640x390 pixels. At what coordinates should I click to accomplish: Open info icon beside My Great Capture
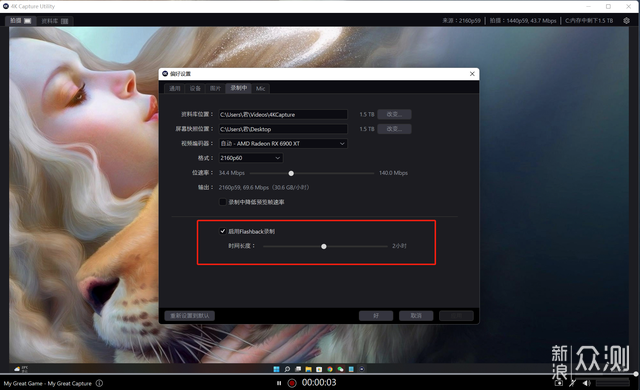point(99,383)
